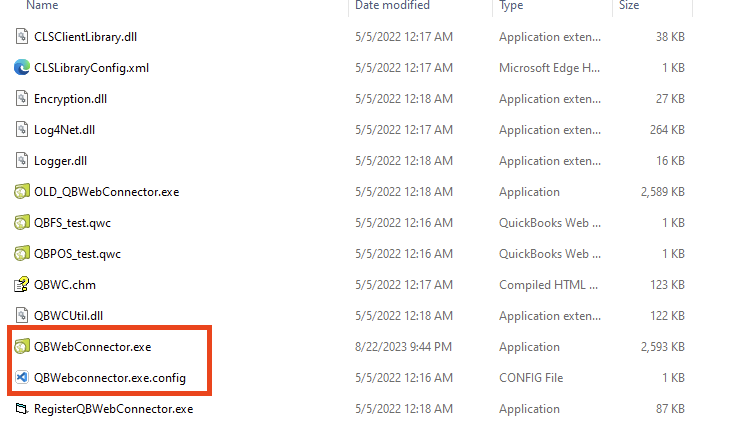Select the Logger.dll file icon
Viewport: 735px width, 445px height.
coord(22,160)
